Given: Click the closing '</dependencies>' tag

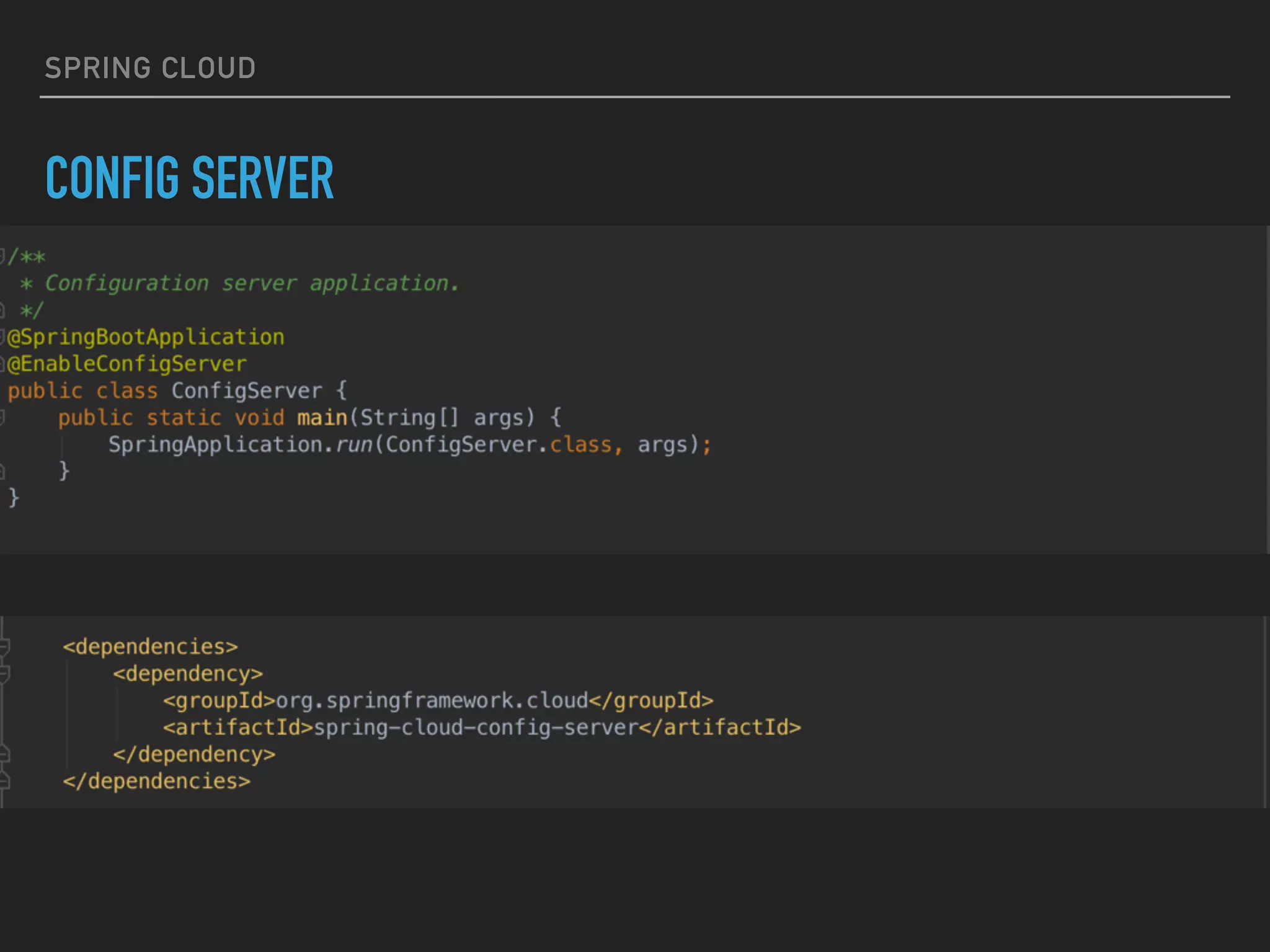Looking at the screenshot, I should 156,781.
